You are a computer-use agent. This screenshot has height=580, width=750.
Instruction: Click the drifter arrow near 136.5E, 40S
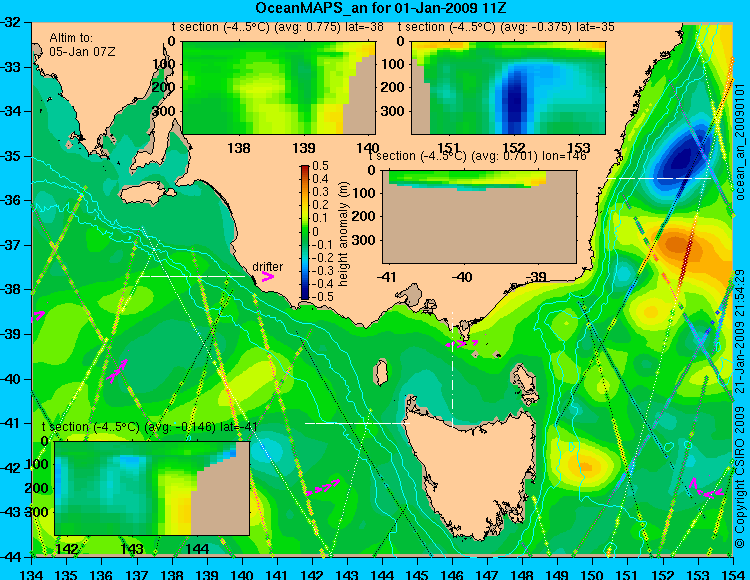click(x=117, y=371)
